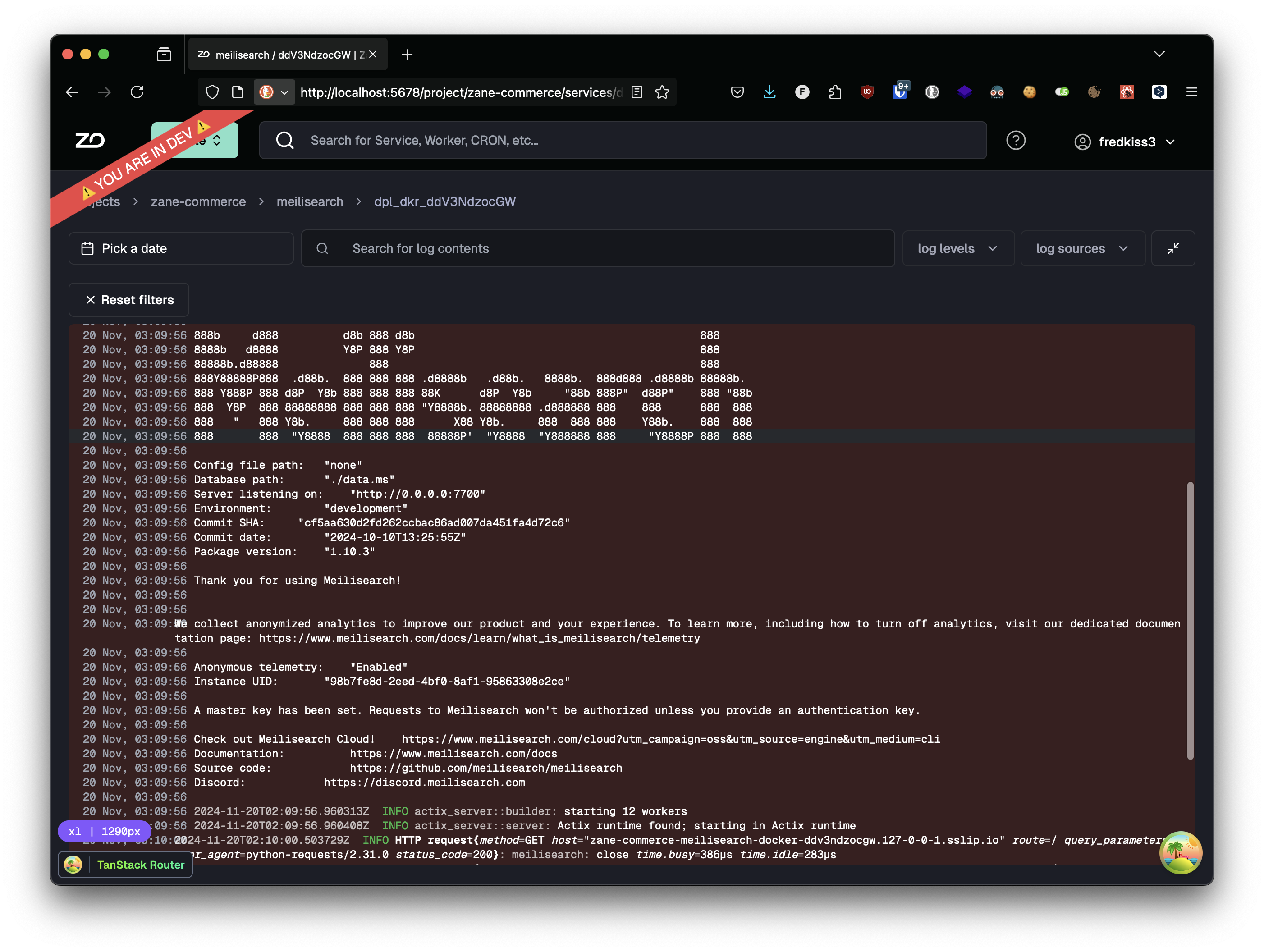Open uBlock Origin extension
The image size is (1264, 952).
click(867, 92)
